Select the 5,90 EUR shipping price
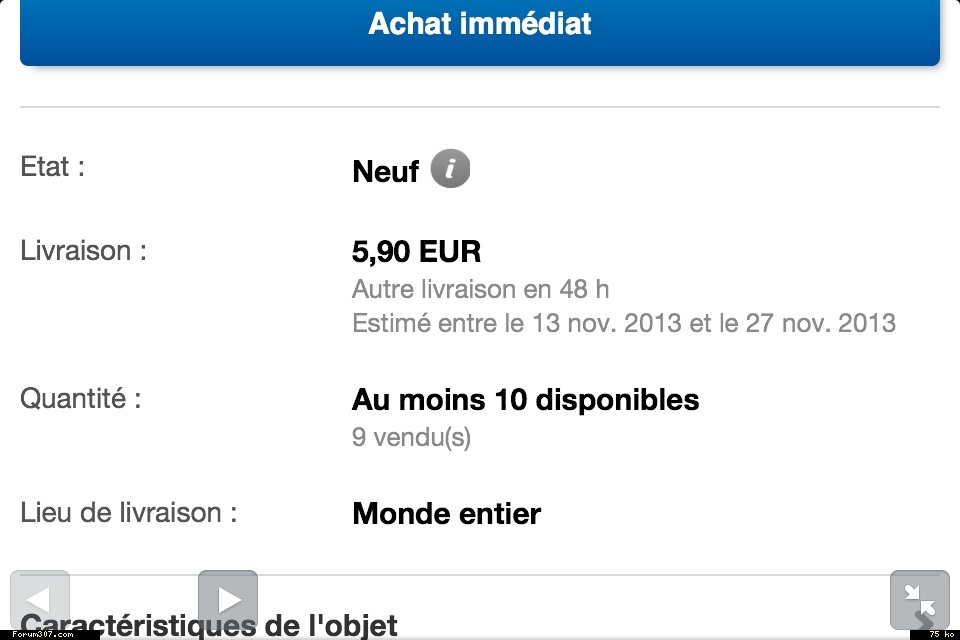The height and width of the screenshot is (640, 960). (x=416, y=252)
